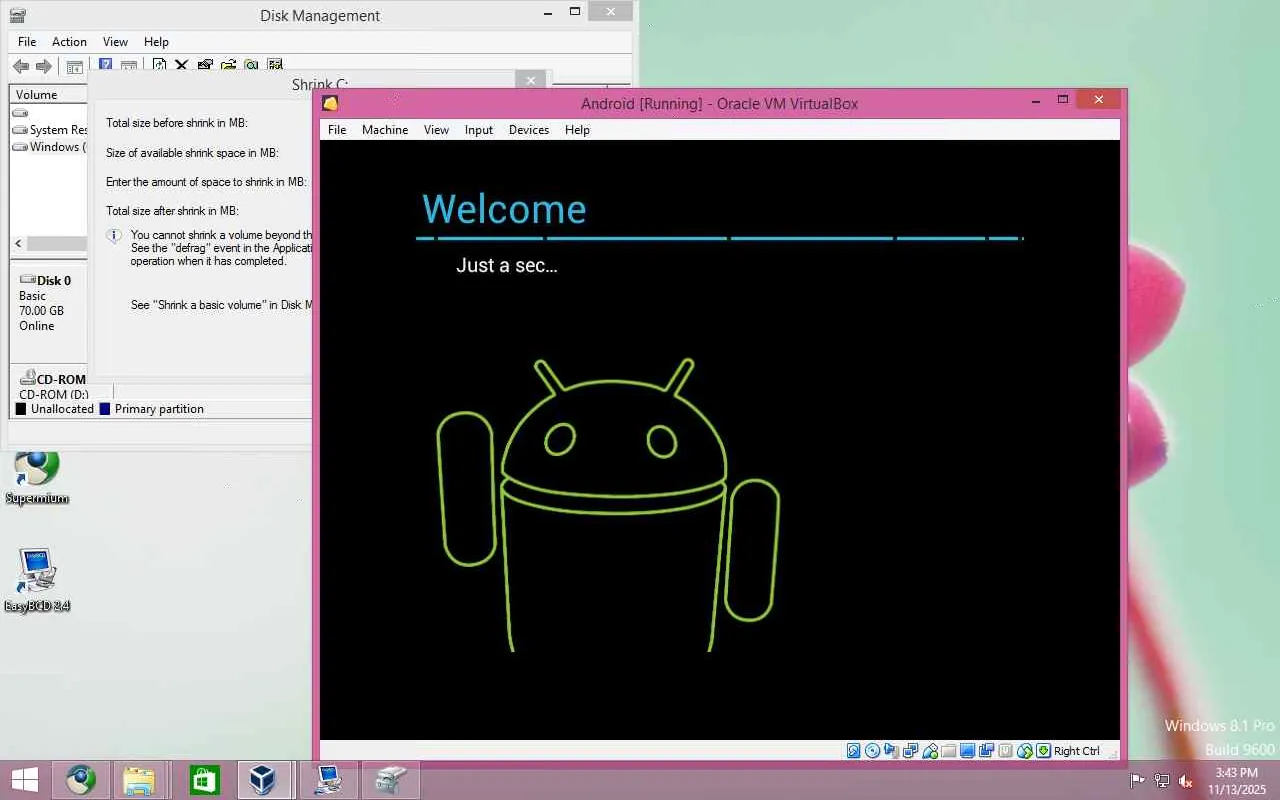
Task: Click the Primary partition legend label
Action: pyautogui.click(x=159, y=409)
